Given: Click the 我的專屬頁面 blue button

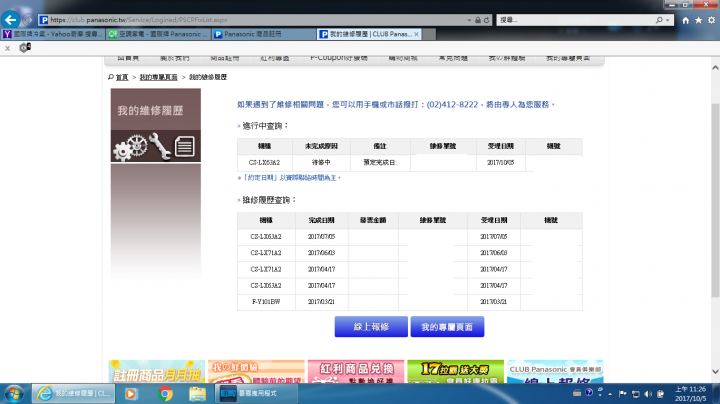Looking at the screenshot, I should (447, 327).
